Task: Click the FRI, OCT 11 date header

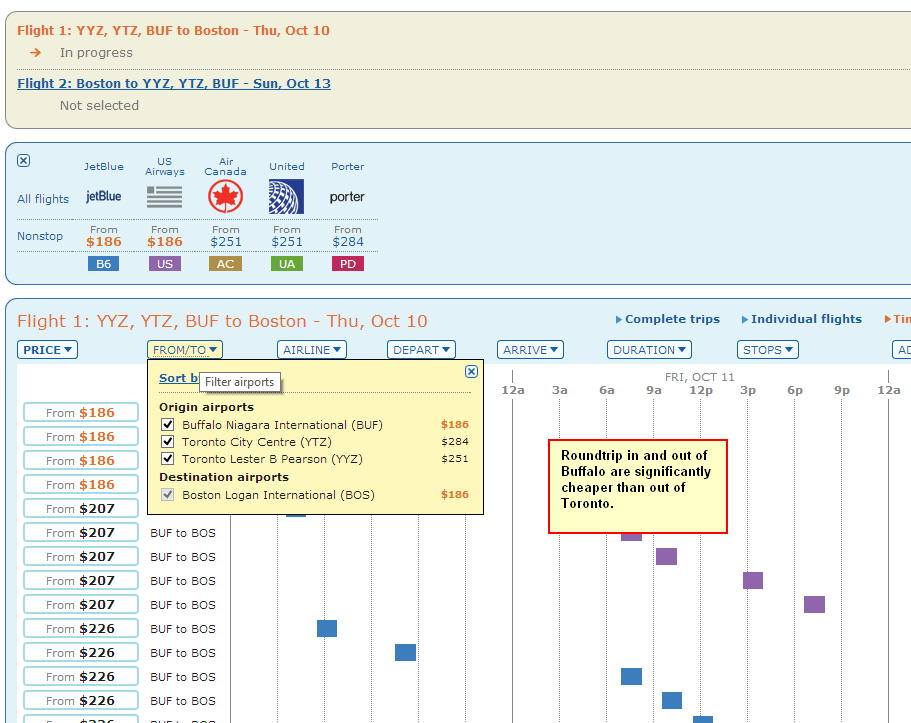Action: 700,377
